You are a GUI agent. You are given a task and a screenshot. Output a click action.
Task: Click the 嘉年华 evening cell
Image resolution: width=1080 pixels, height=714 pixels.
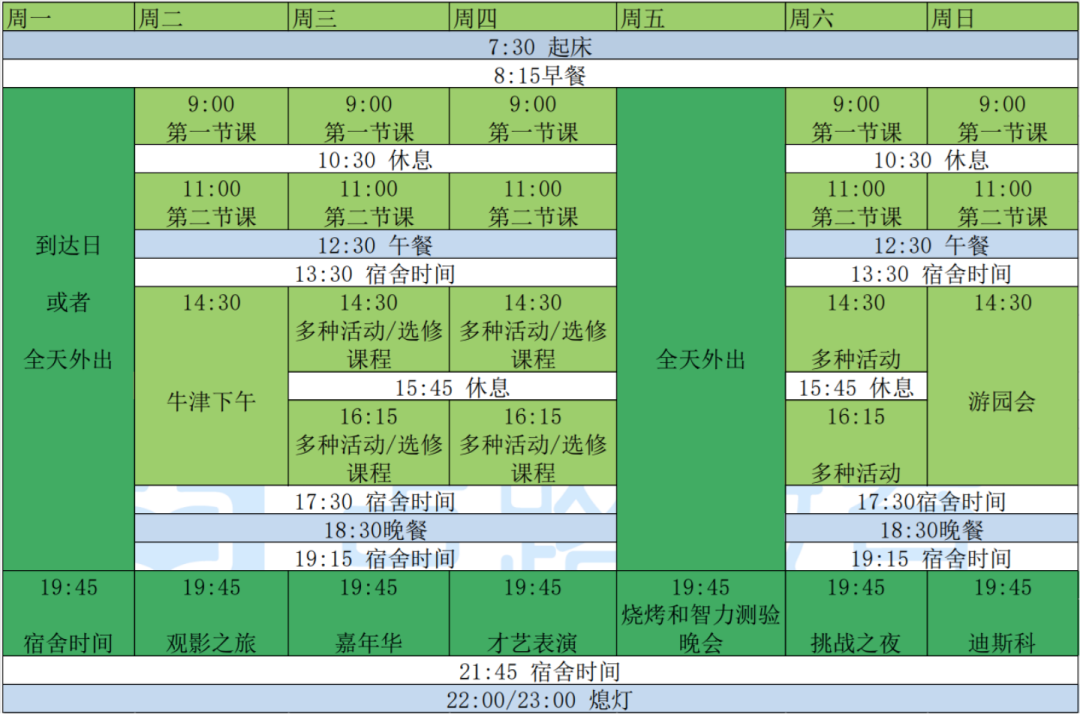[x=368, y=642]
